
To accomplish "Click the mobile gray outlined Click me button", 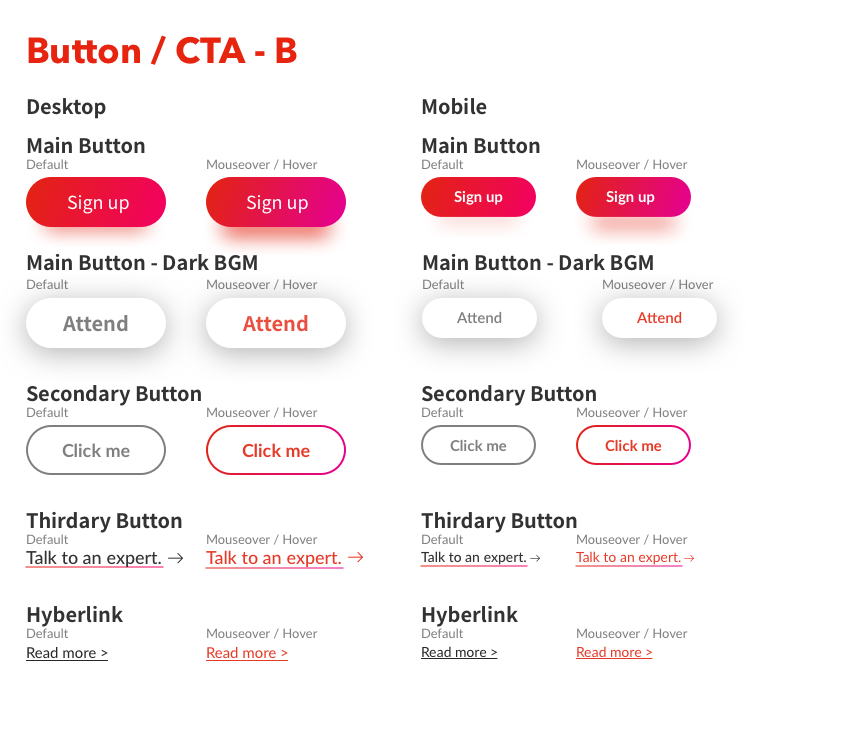I will [478, 445].
